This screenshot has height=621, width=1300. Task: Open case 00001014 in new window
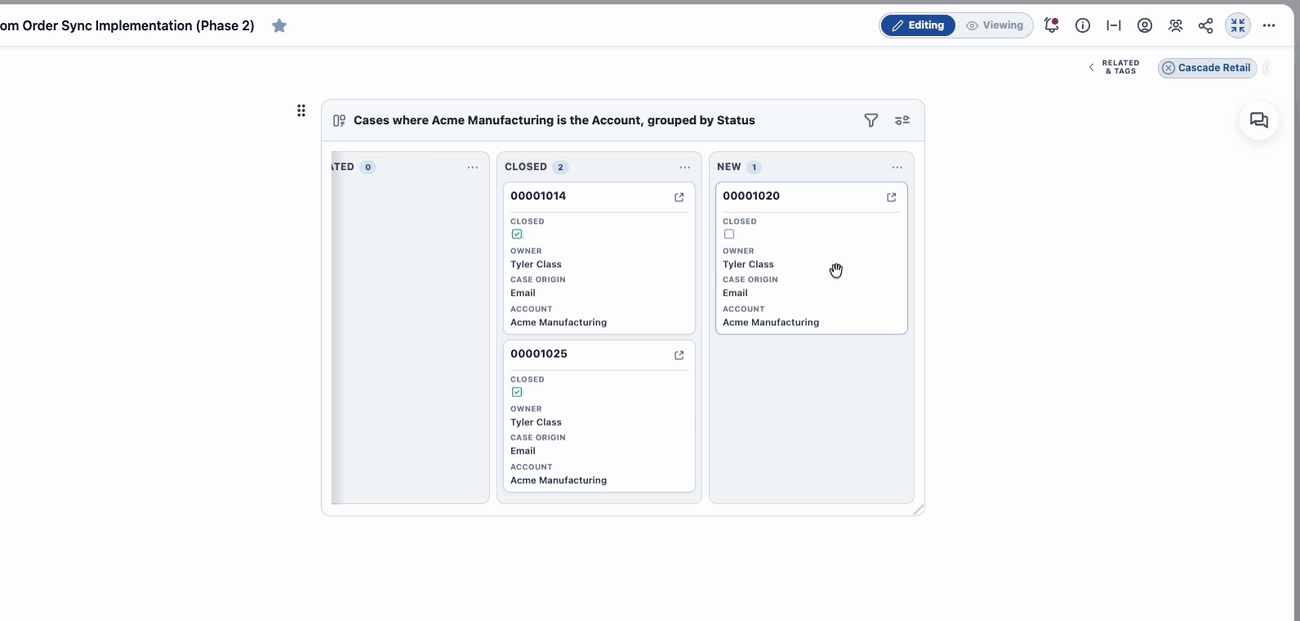pyautogui.click(x=679, y=197)
